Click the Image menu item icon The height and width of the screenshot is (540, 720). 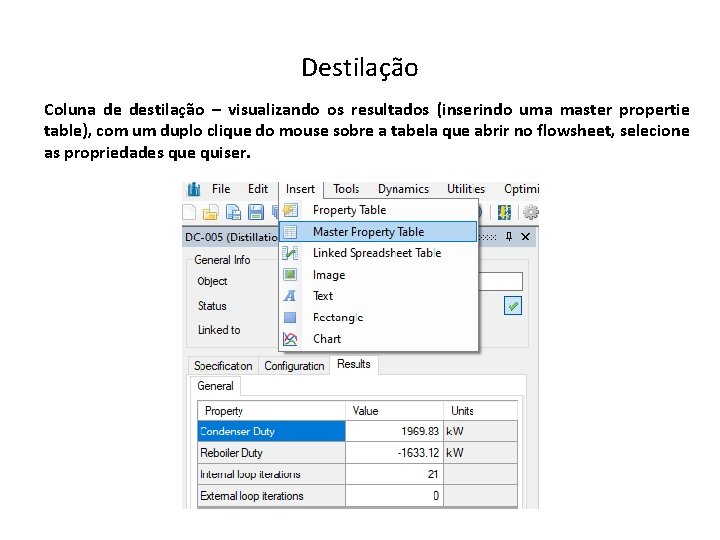(290, 275)
